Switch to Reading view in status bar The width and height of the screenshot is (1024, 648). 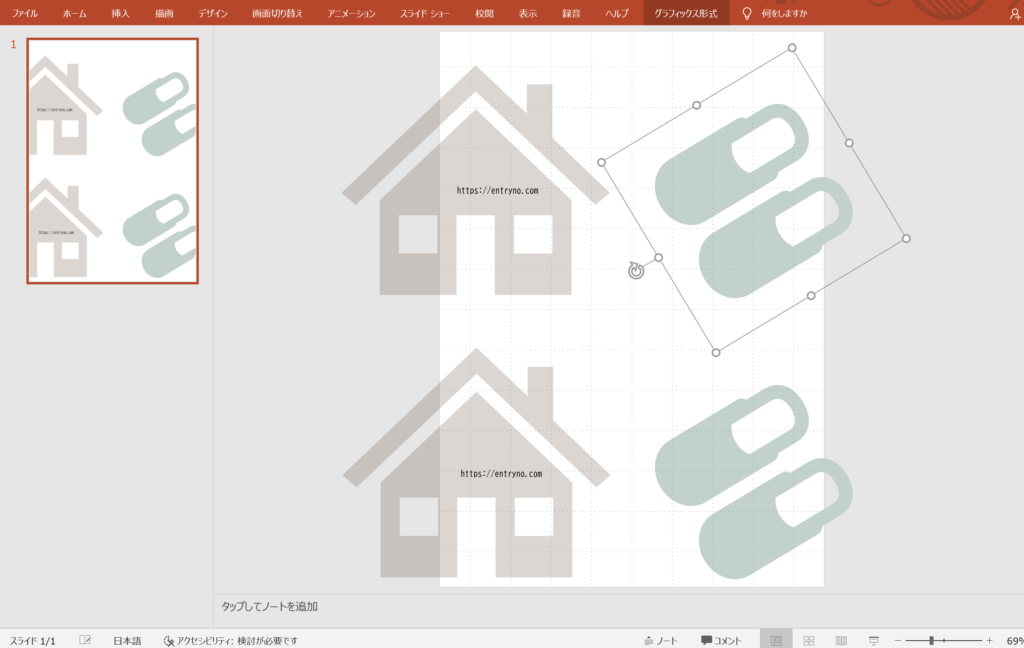pos(841,640)
